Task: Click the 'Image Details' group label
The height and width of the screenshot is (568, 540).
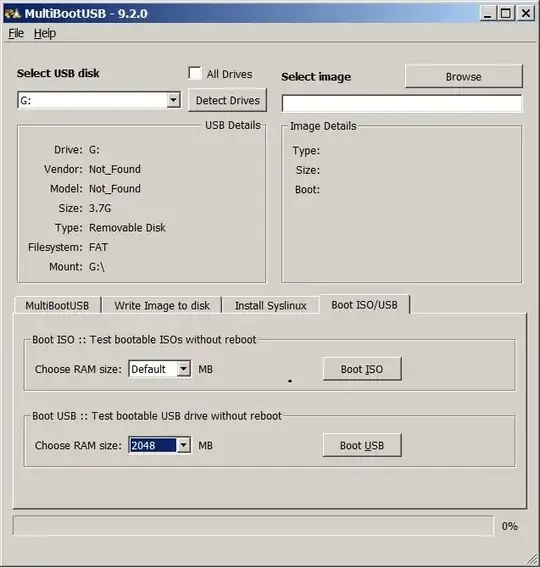Action: pos(323,126)
